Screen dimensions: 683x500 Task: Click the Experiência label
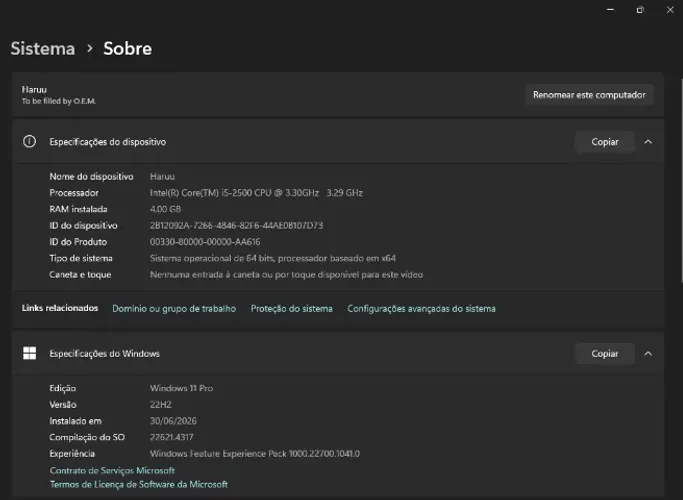(x=72, y=453)
